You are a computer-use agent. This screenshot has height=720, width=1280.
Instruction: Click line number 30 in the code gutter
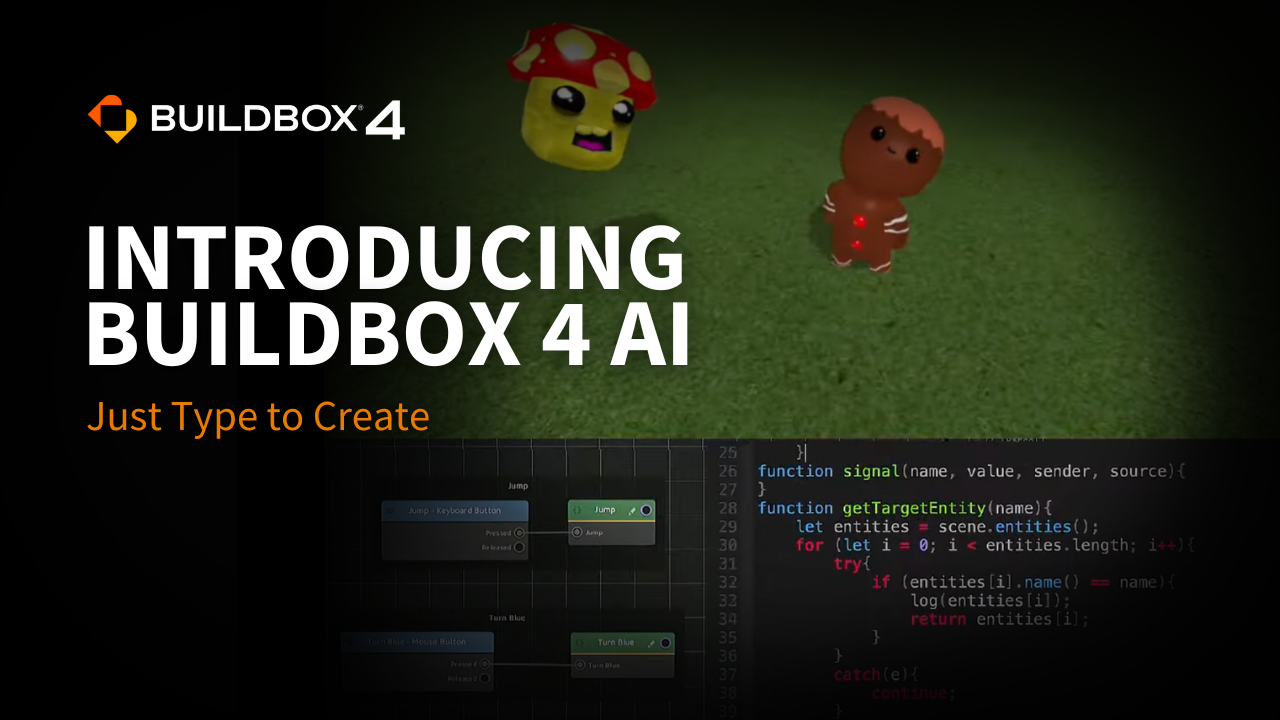pyautogui.click(x=728, y=545)
